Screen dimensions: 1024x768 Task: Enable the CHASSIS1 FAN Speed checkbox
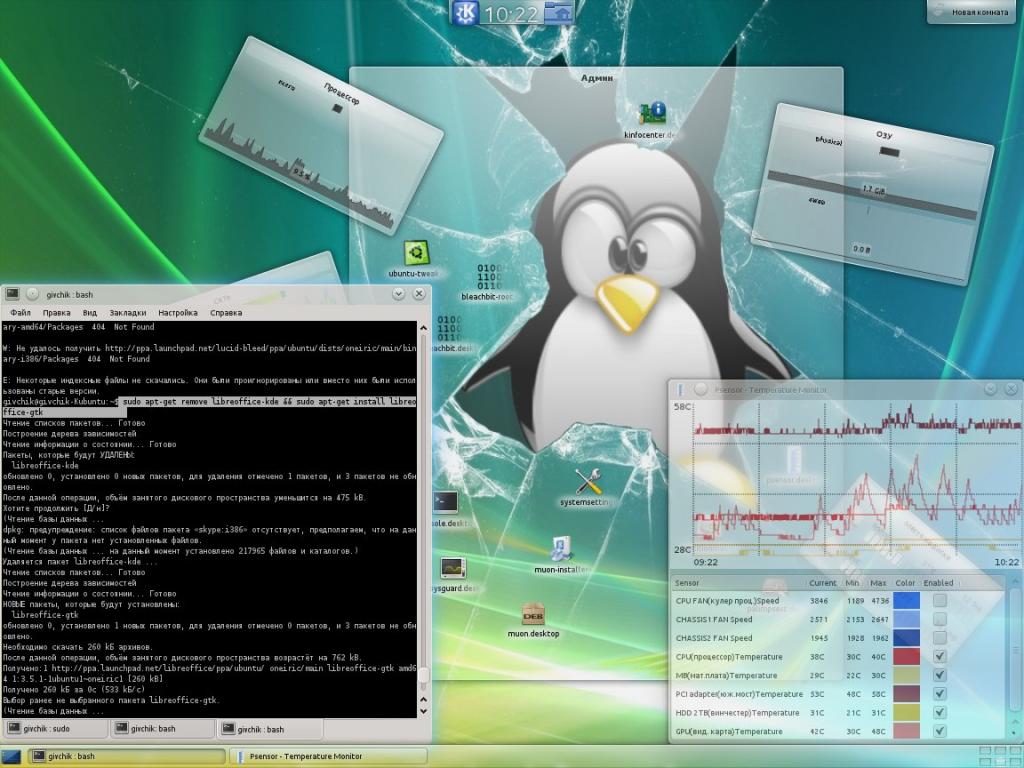click(939, 619)
